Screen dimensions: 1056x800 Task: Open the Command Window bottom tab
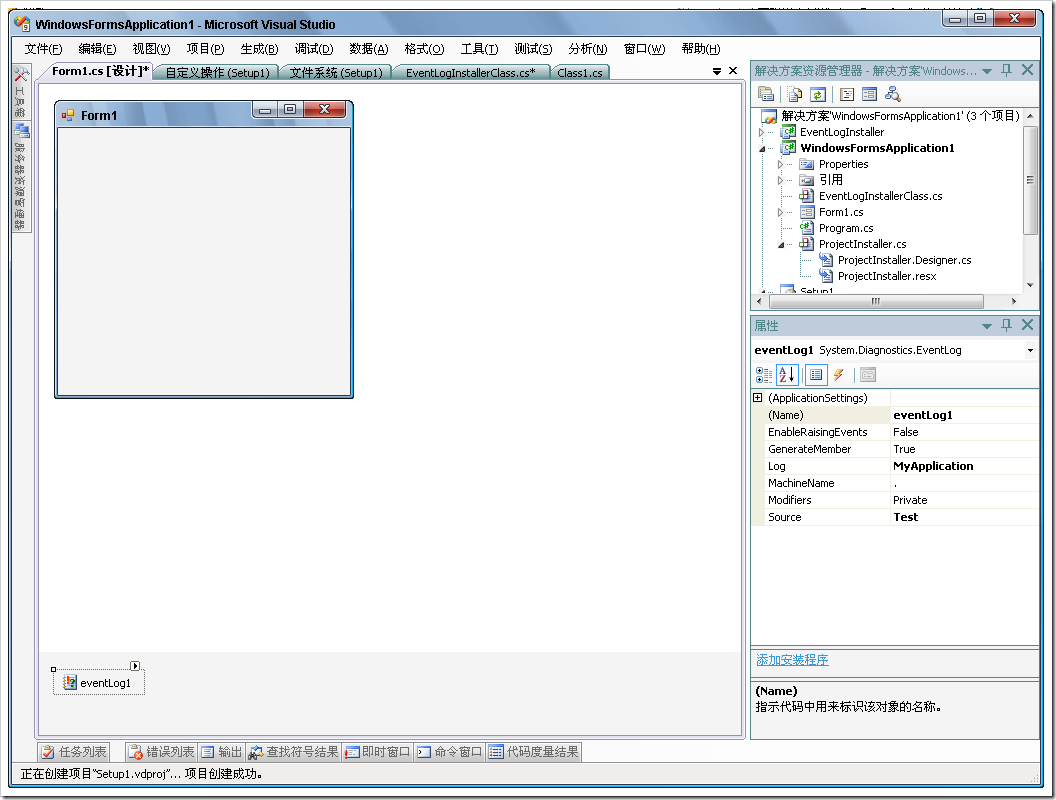pyautogui.click(x=449, y=752)
